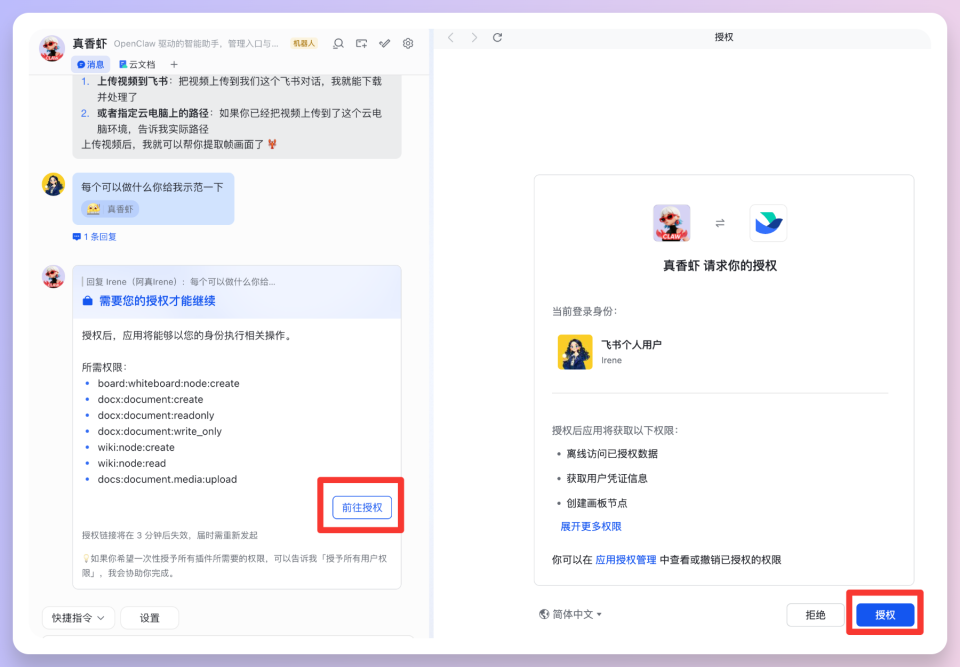Screen dimensions: 960x667
Task: Open settings with the gear icon
Action: [407, 43]
